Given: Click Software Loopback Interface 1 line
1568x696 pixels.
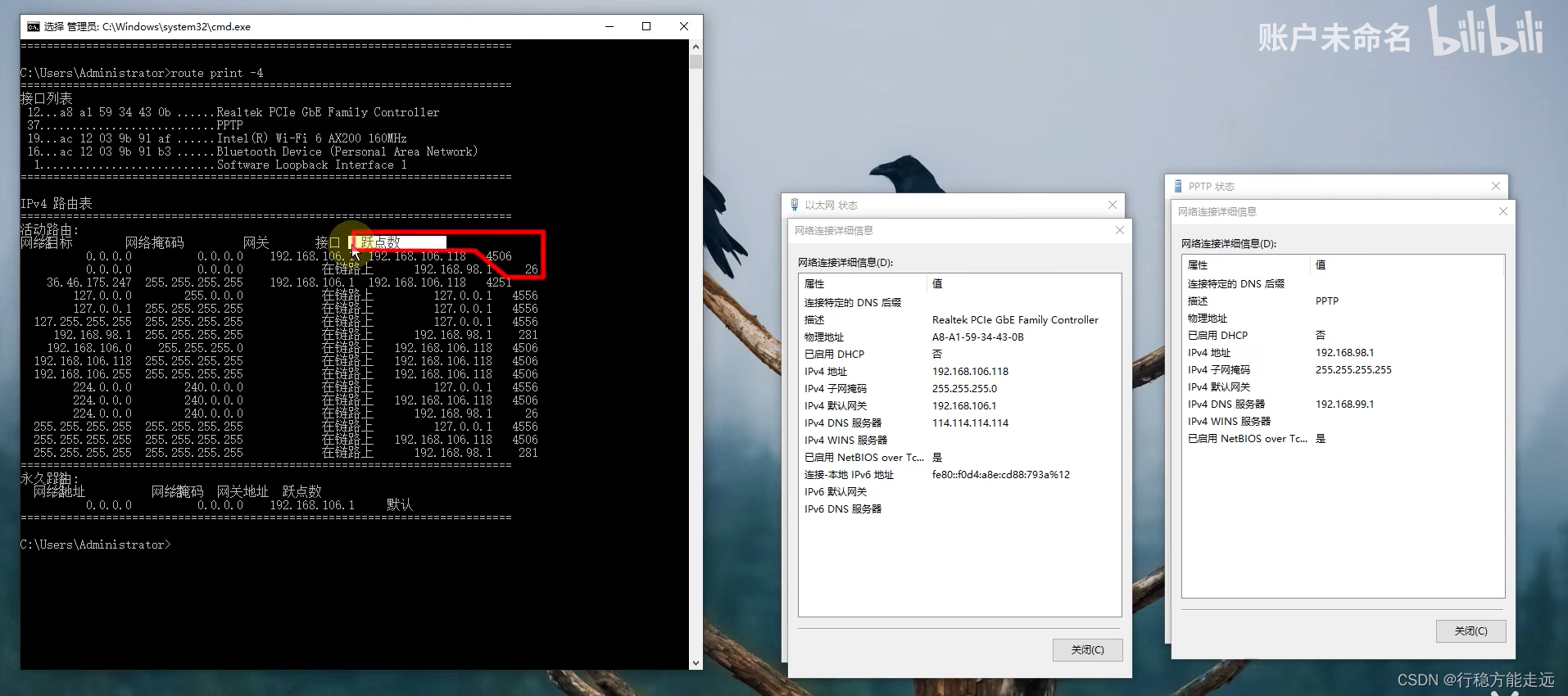Looking at the screenshot, I should click(220, 165).
